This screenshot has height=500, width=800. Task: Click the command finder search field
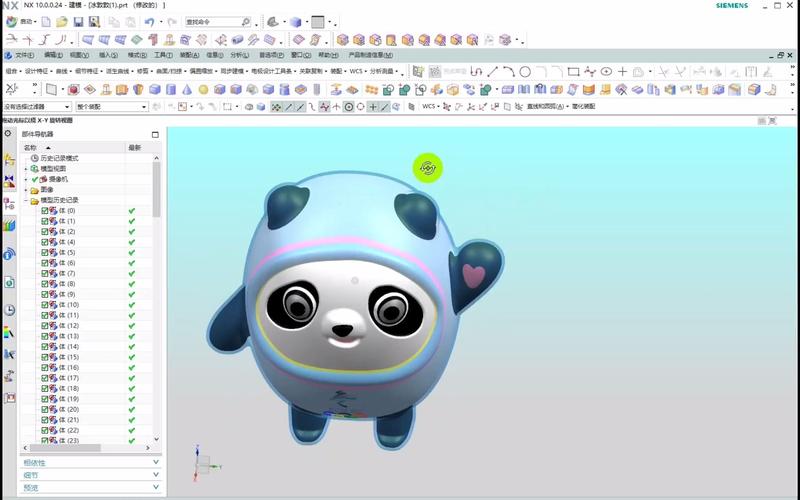(x=218, y=22)
